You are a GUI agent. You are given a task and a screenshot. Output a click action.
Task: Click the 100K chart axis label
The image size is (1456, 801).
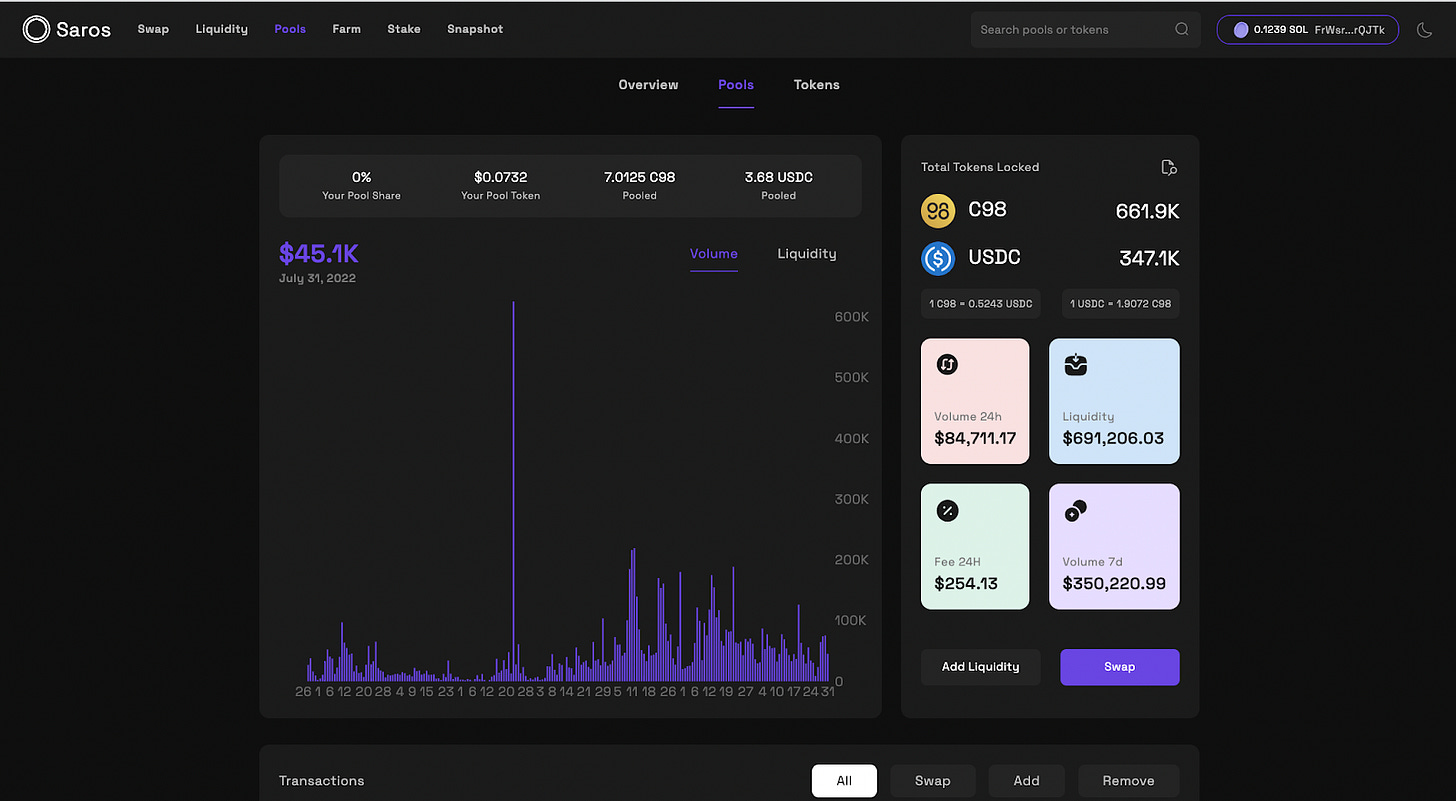pyautogui.click(x=852, y=621)
